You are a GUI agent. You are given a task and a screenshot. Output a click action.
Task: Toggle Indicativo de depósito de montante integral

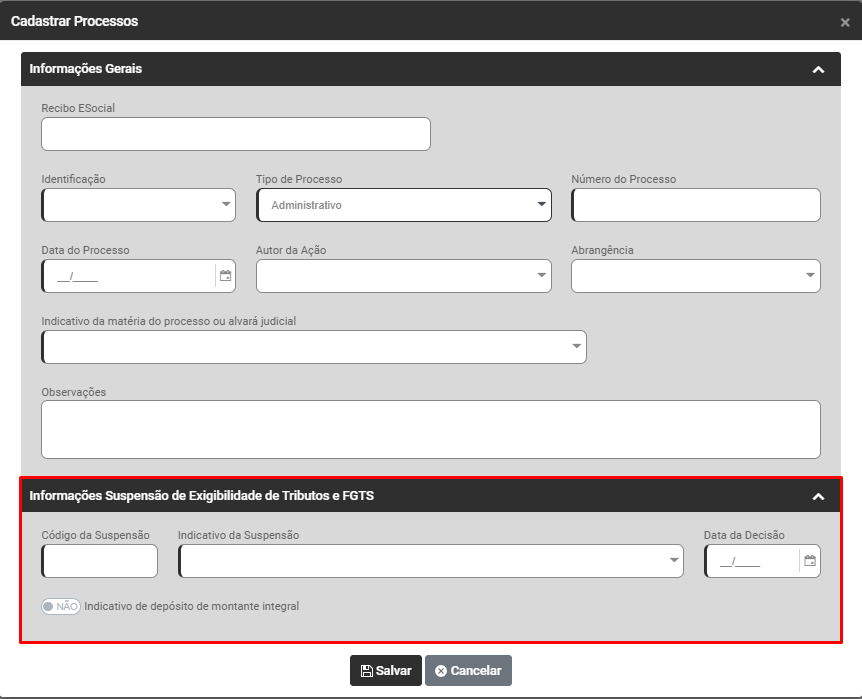pyautogui.click(x=61, y=606)
